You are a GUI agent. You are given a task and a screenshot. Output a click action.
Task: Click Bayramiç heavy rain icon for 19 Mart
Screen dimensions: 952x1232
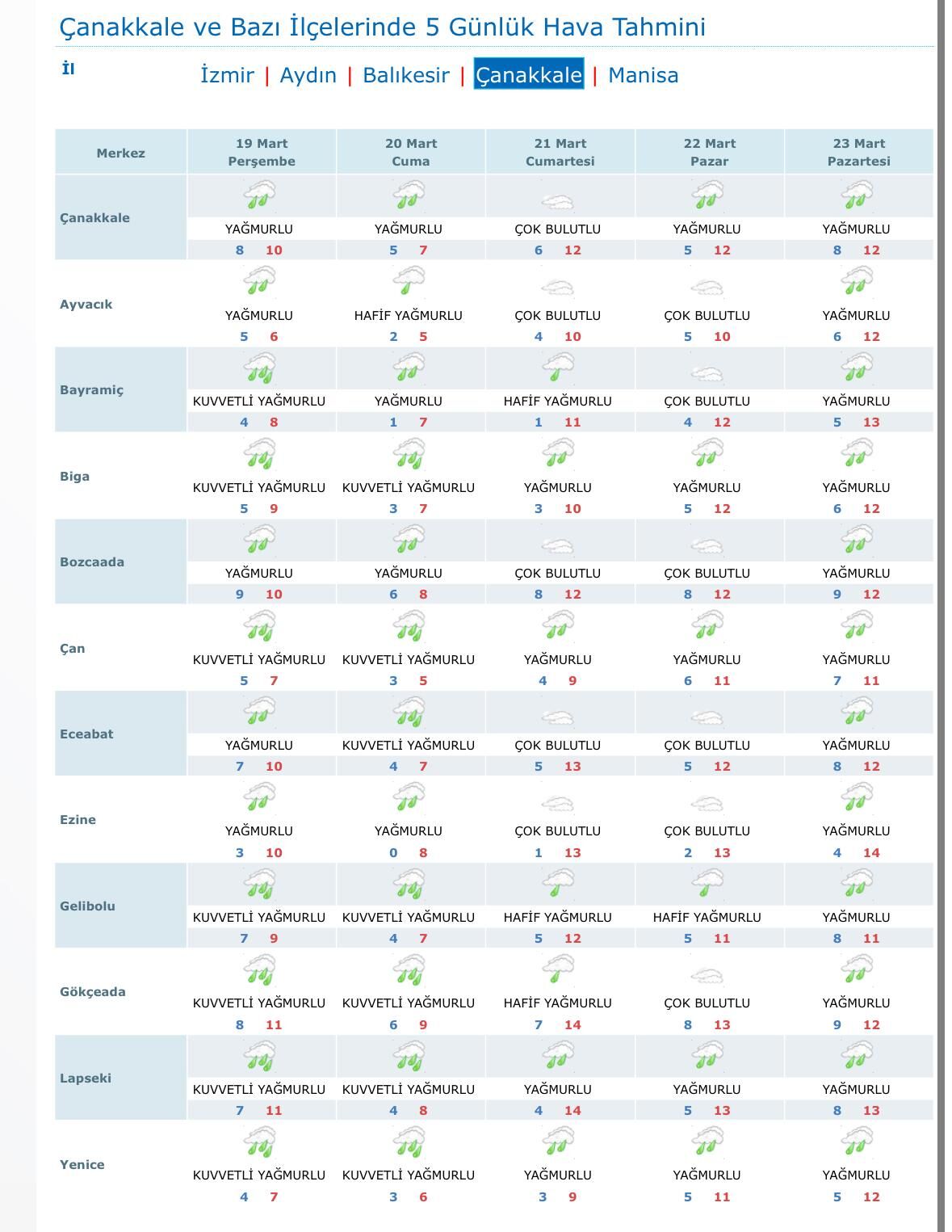point(259,368)
